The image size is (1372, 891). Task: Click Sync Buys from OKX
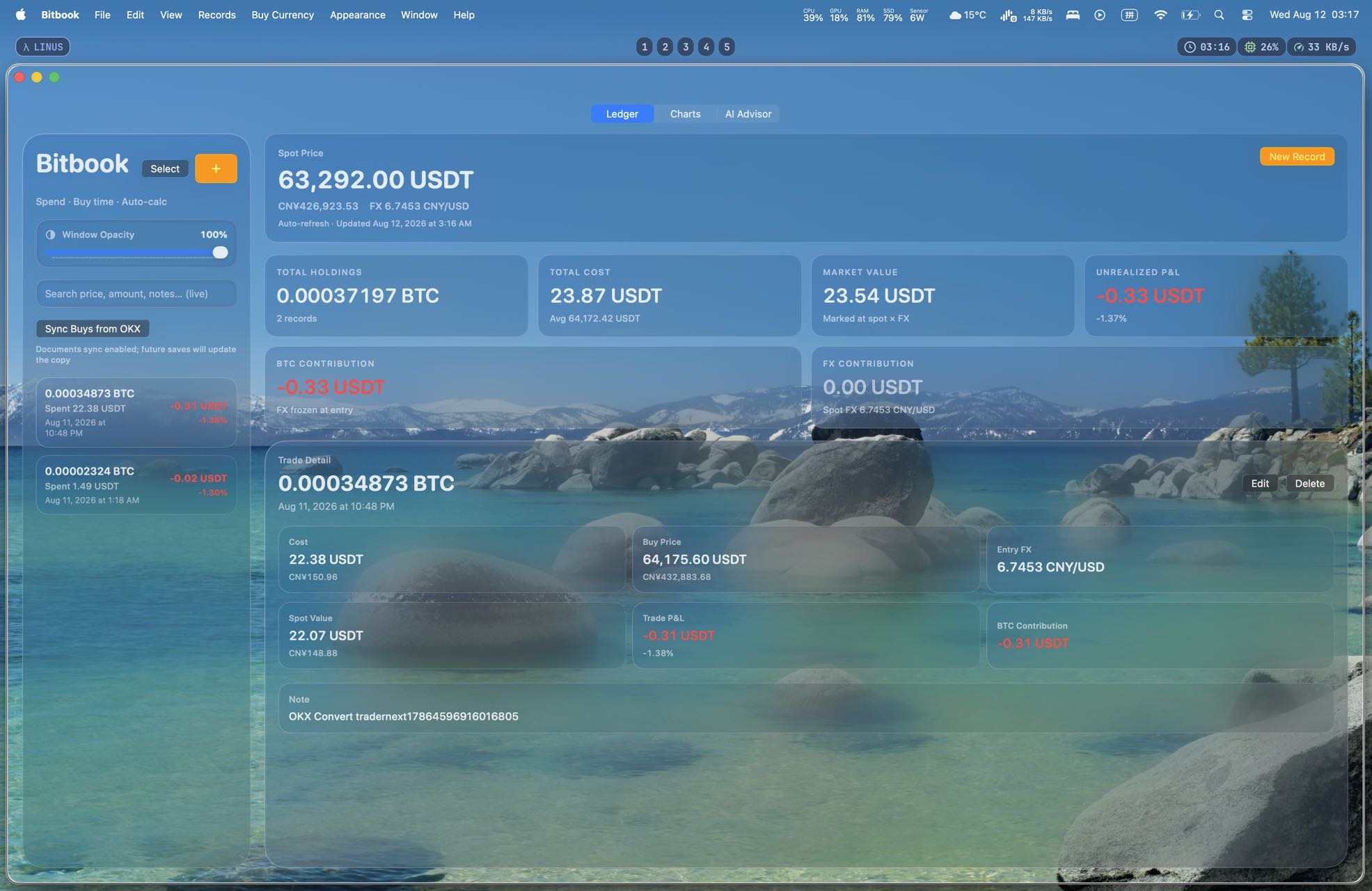pyautogui.click(x=93, y=329)
